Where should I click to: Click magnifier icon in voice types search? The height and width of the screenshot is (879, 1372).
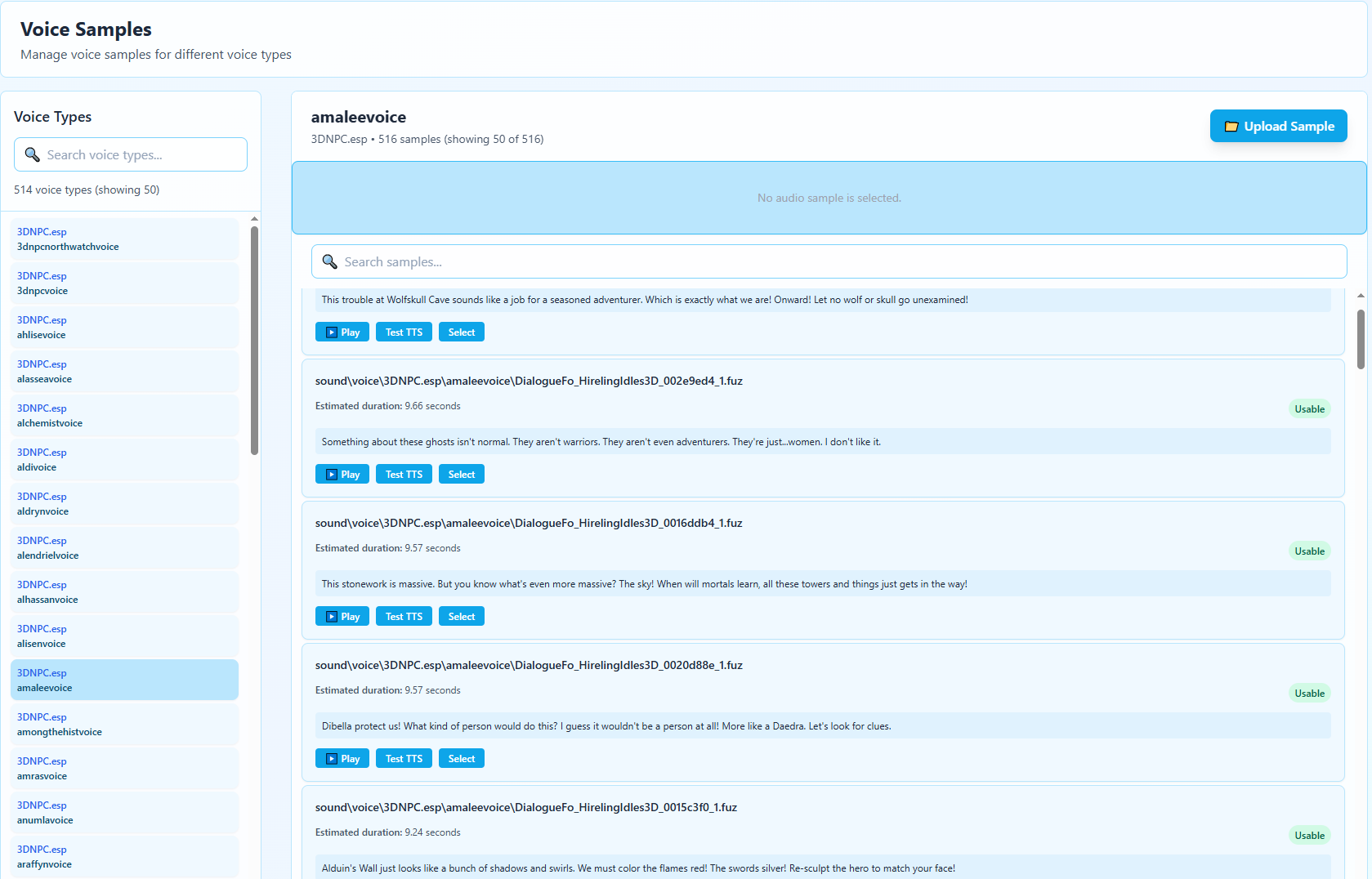coord(33,154)
